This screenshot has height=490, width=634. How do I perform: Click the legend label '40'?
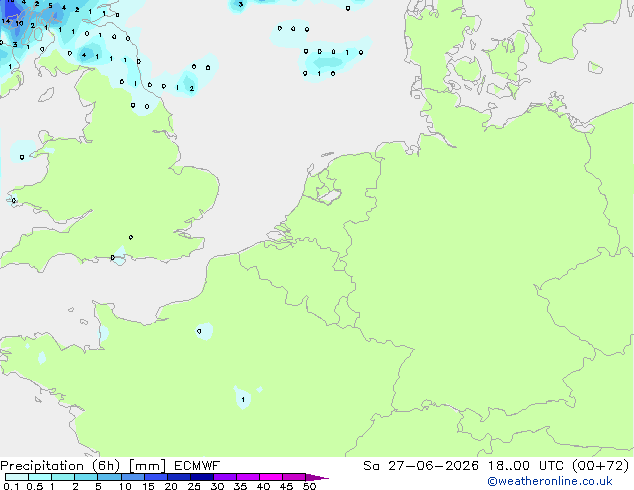[263, 486]
